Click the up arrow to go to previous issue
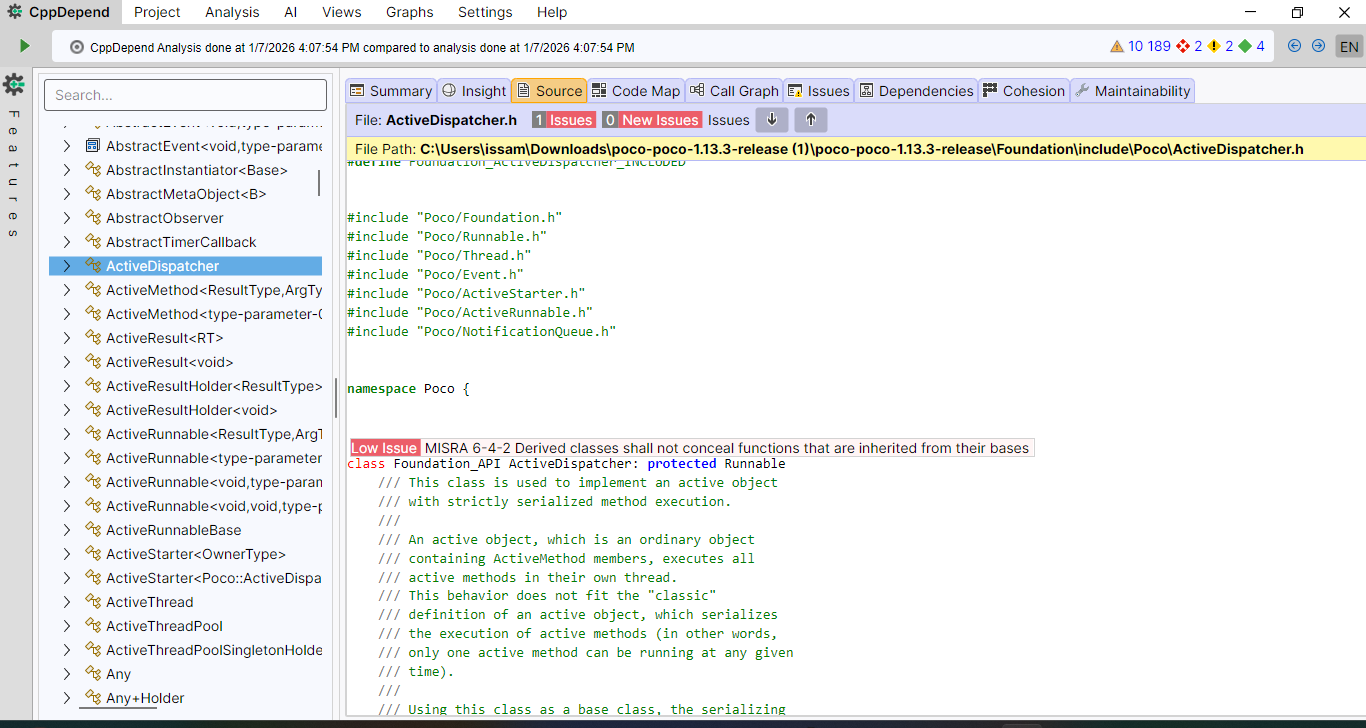Image resolution: width=1366 pixels, height=728 pixels. pos(810,119)
